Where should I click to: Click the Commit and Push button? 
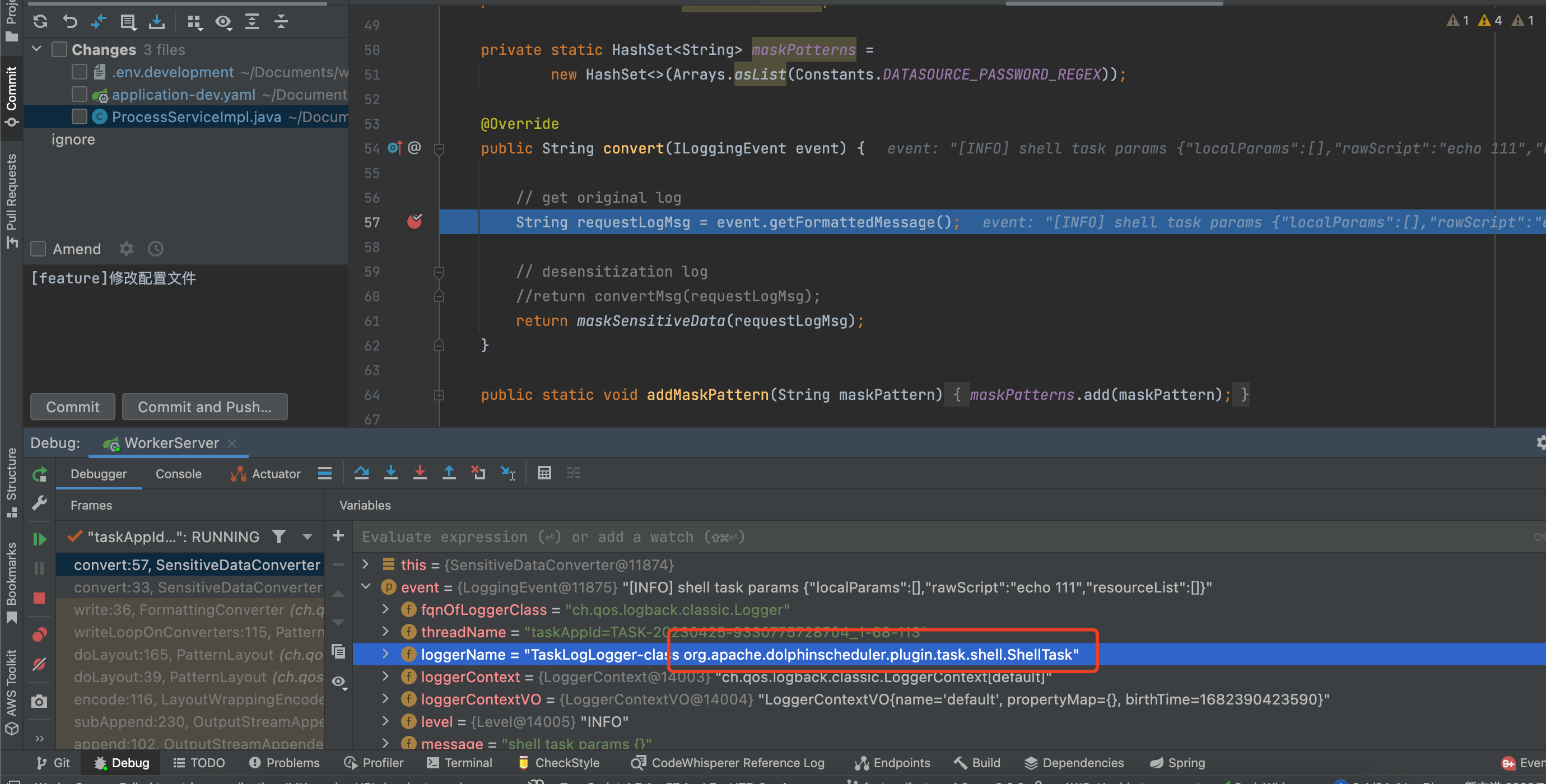(x=204, y=407)
